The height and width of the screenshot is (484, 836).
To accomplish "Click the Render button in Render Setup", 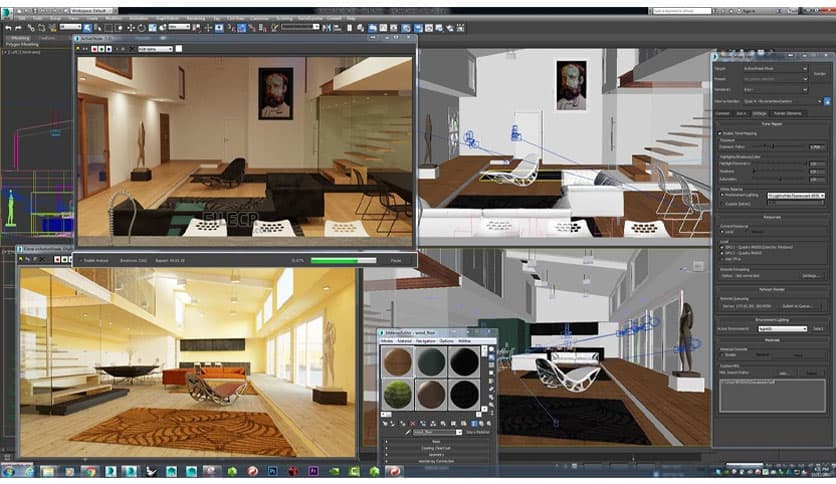I will click(x=819, y=74).
